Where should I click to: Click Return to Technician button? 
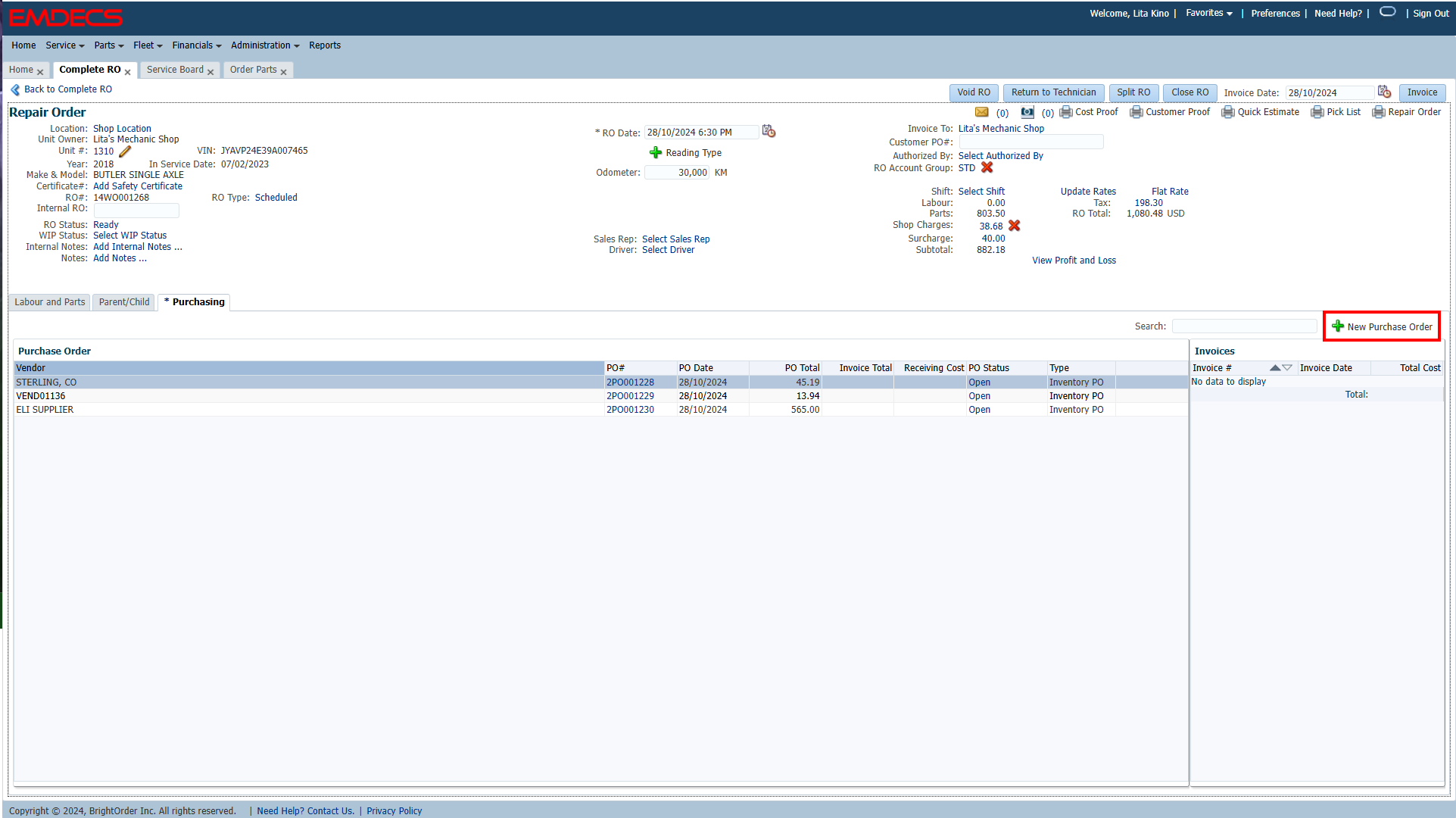point(1053,92)
